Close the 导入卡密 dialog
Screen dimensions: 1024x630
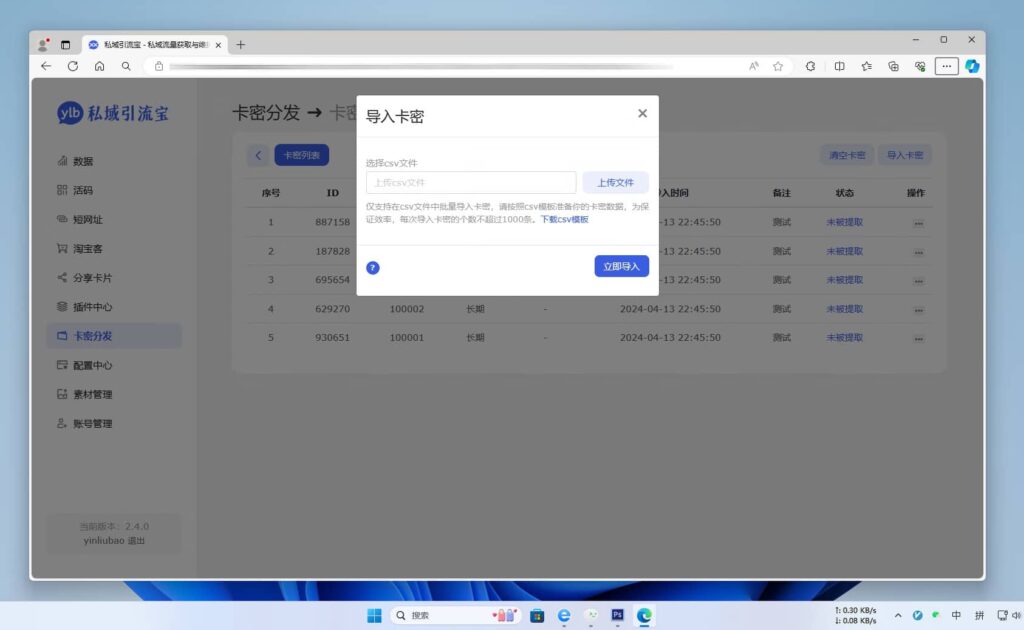point(642,113)
